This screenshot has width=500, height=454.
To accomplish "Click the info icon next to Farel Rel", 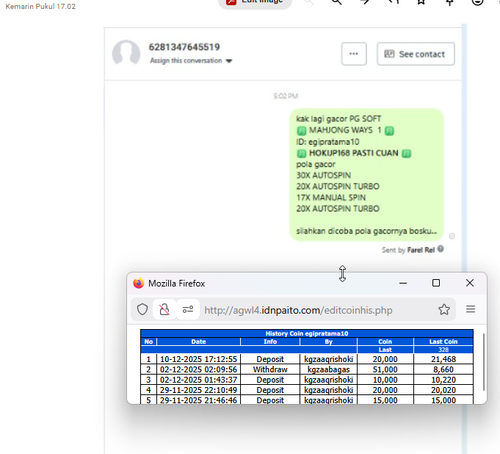I will click(x=441, y=249).
